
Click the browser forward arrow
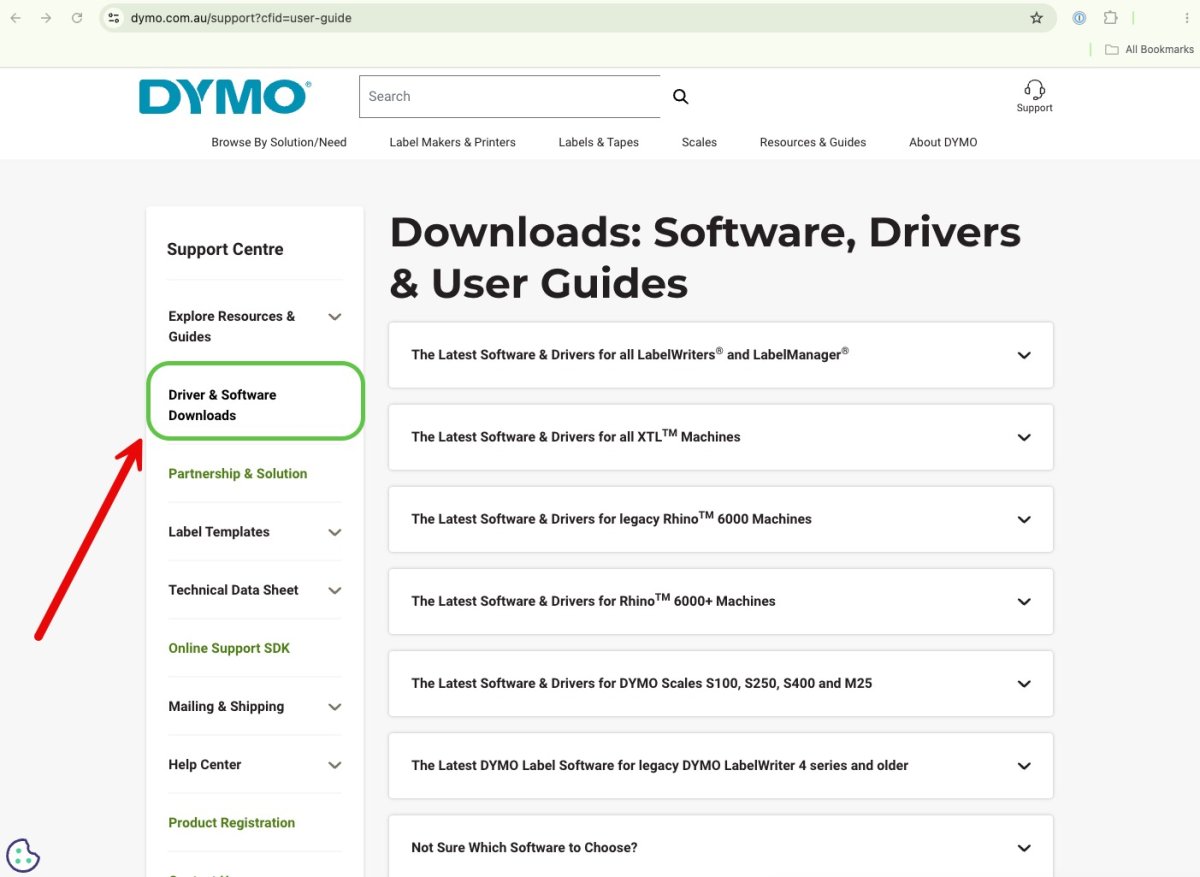click(46, 18)
